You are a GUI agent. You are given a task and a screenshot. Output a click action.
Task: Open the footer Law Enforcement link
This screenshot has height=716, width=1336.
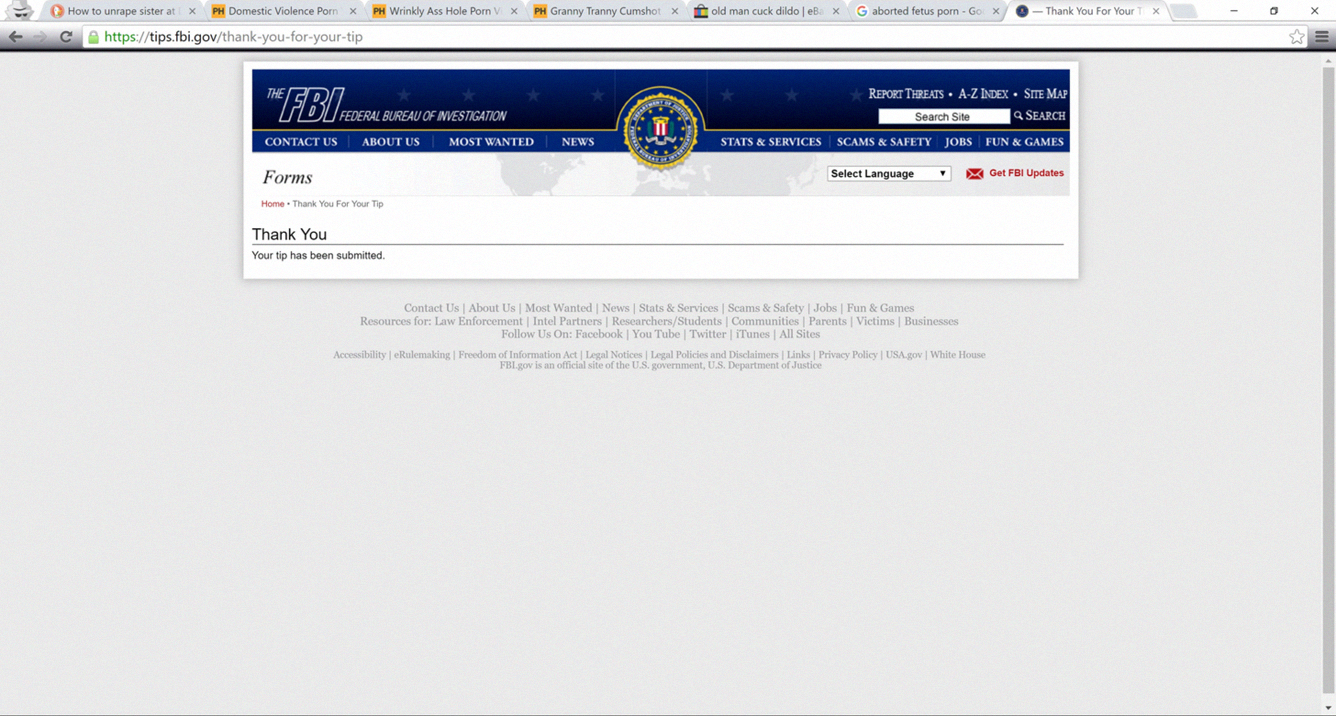[x=478, y=321]
